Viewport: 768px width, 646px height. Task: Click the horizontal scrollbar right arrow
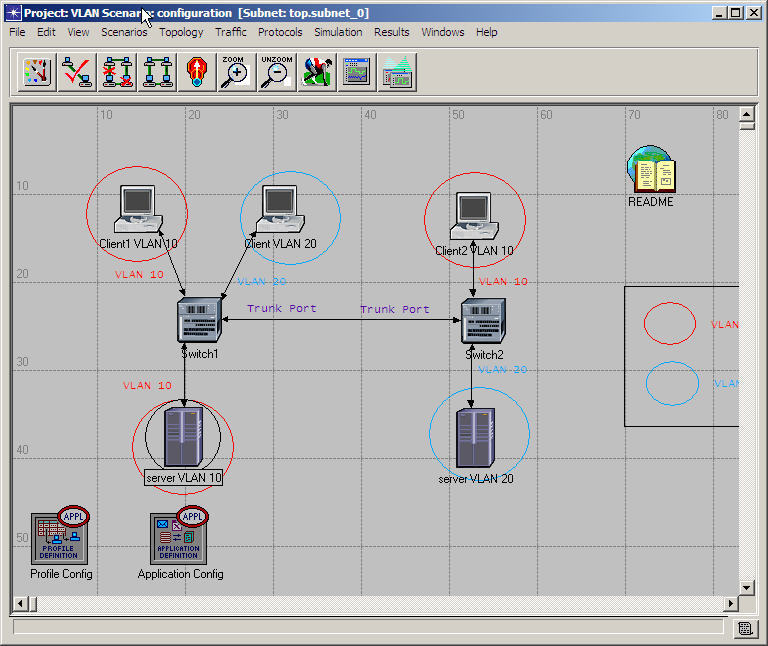[x=731, y=603]
